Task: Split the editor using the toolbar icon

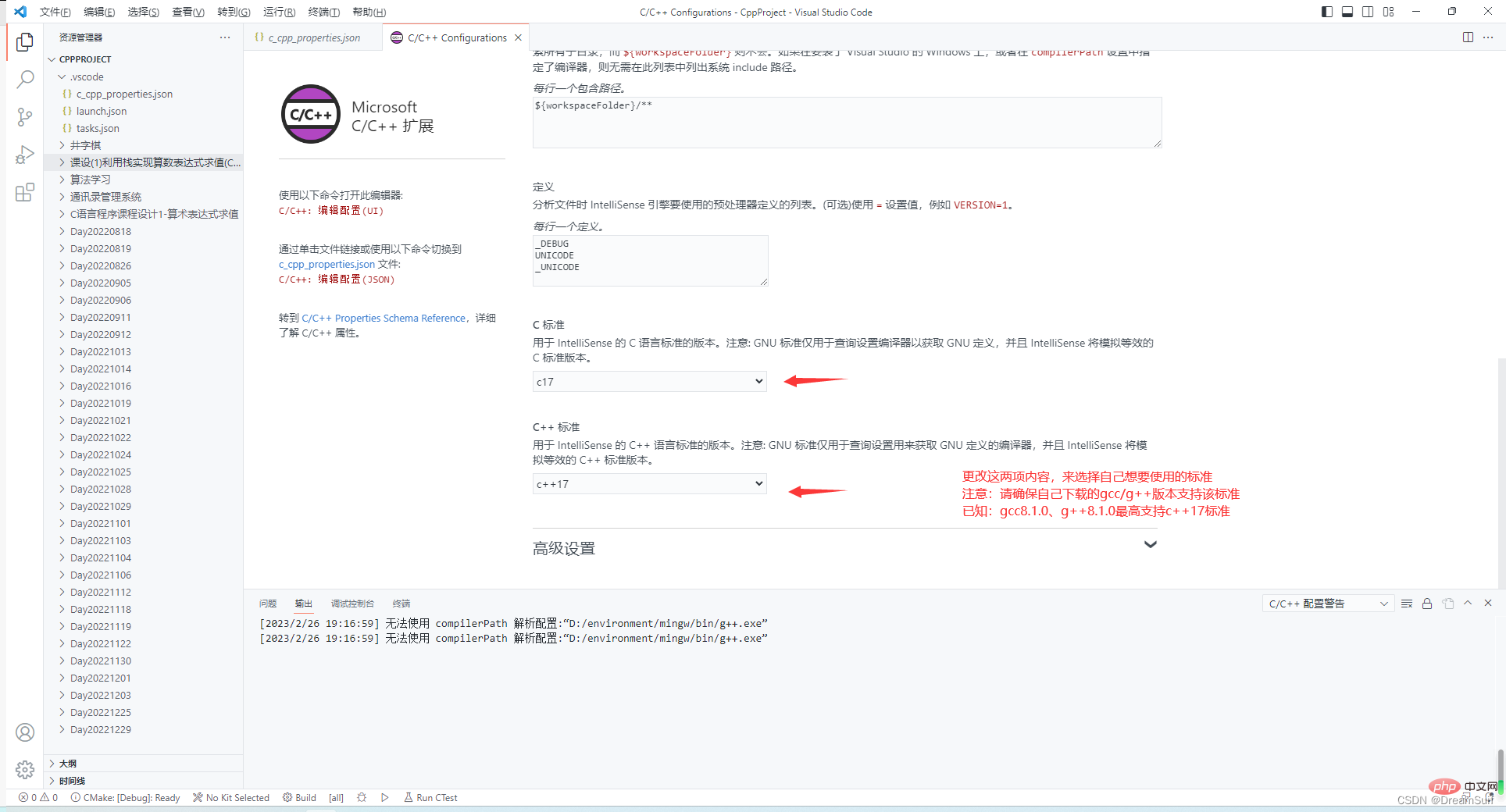Action: (x=1468, y=37)
